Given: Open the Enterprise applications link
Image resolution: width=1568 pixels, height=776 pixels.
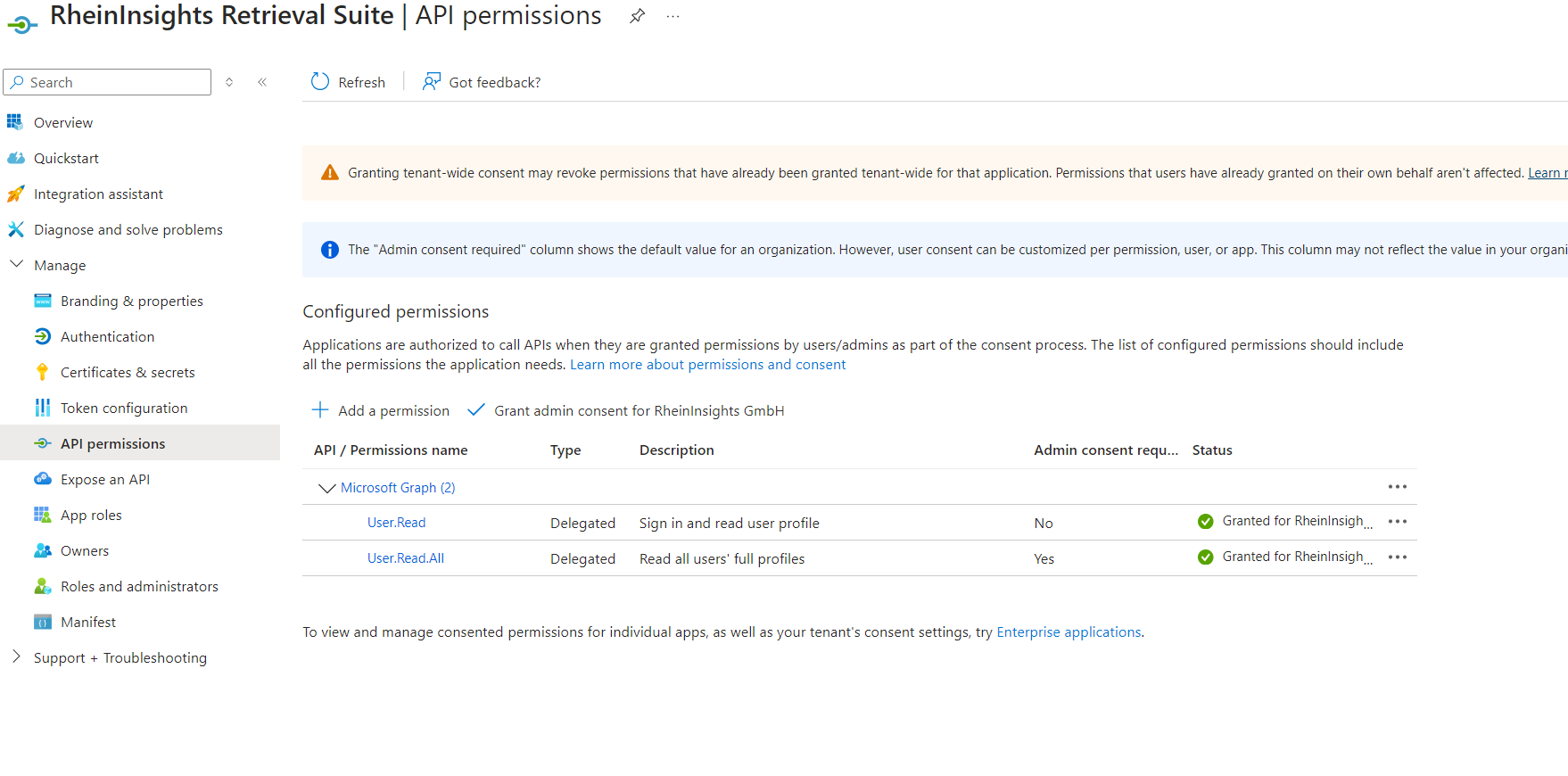Looking at the screenshot, I should (x=1069, y=632).
